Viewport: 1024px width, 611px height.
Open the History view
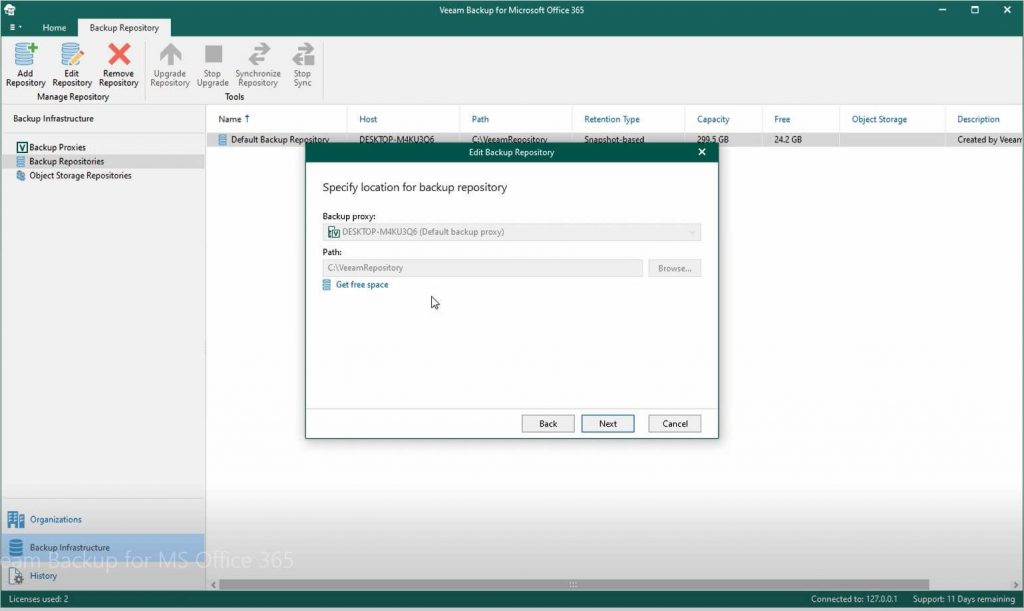(x=103, y=576)
